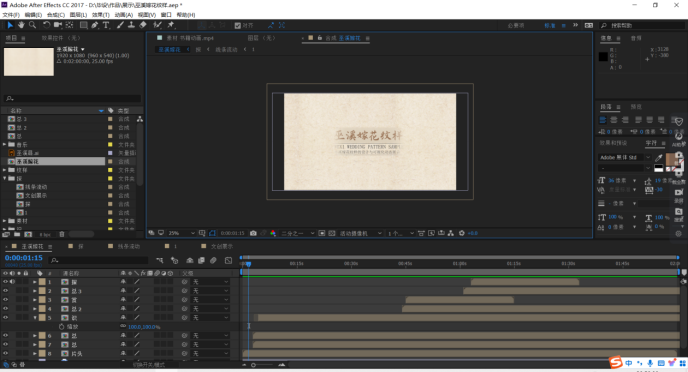This screenshot has width=688, height=372.
Task: Open the 效果(T) menu
Action: coord(100,15)
